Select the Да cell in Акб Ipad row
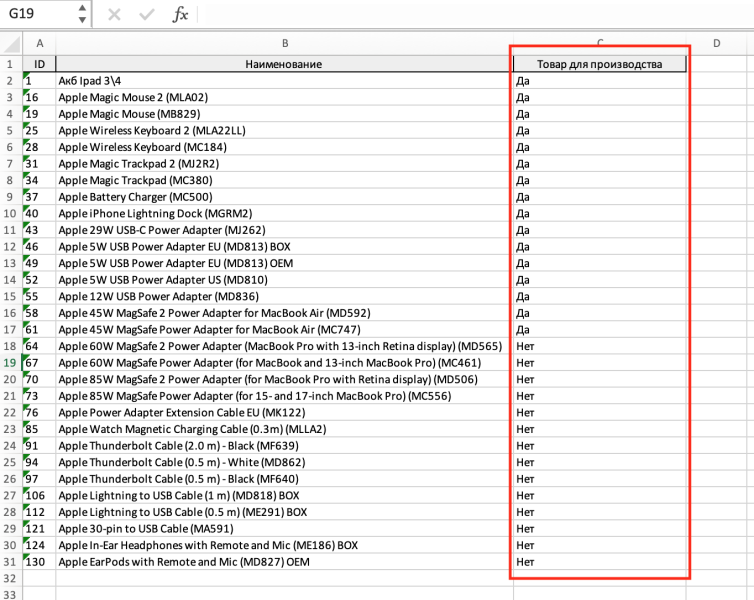 pos(600,81)
